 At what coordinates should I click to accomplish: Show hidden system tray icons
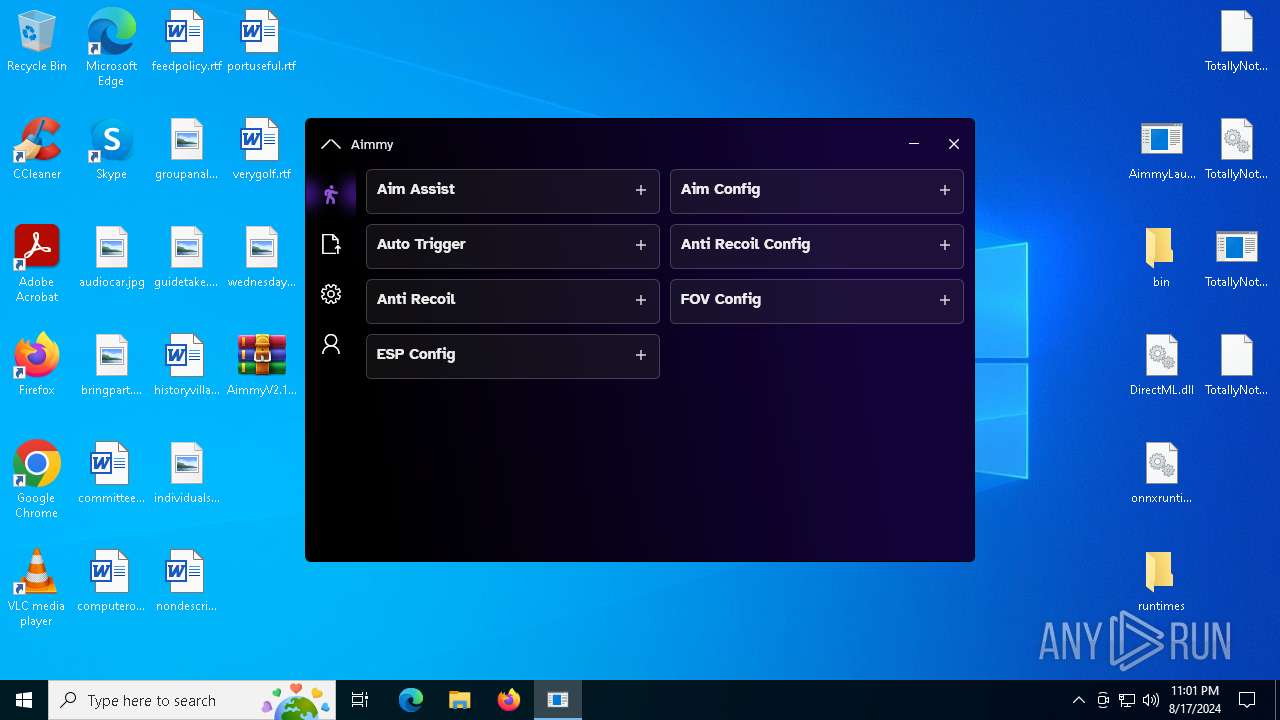(1078, 700)
